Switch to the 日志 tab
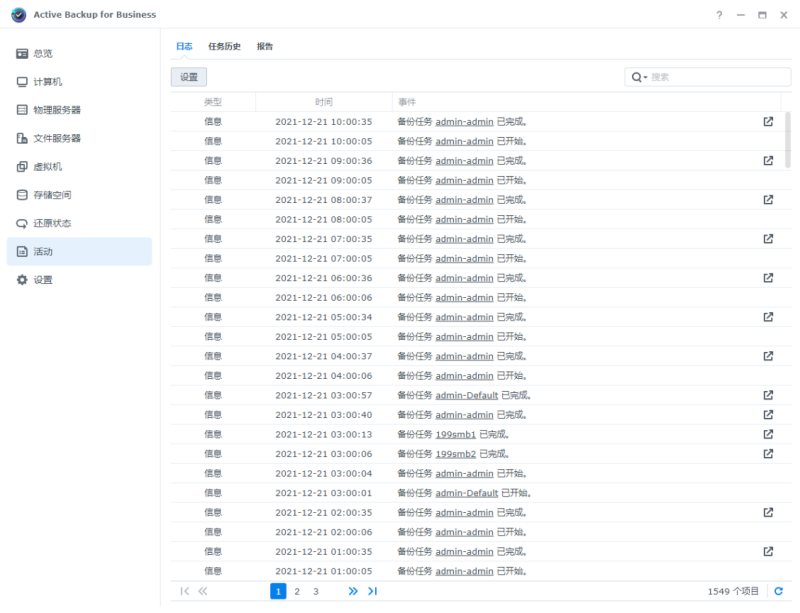 point(184,46)
